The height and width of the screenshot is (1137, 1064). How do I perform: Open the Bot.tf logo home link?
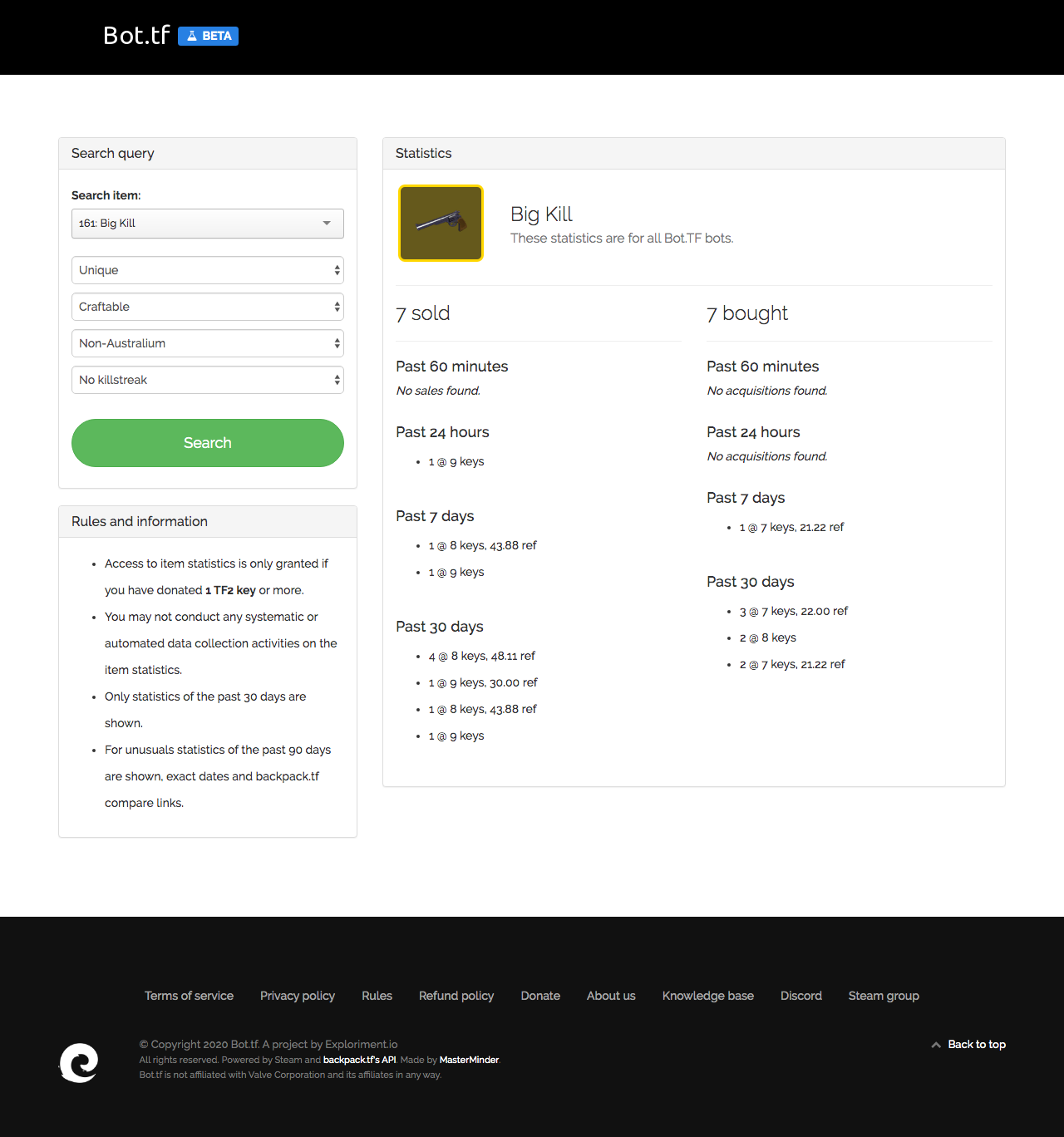(136, 35)
